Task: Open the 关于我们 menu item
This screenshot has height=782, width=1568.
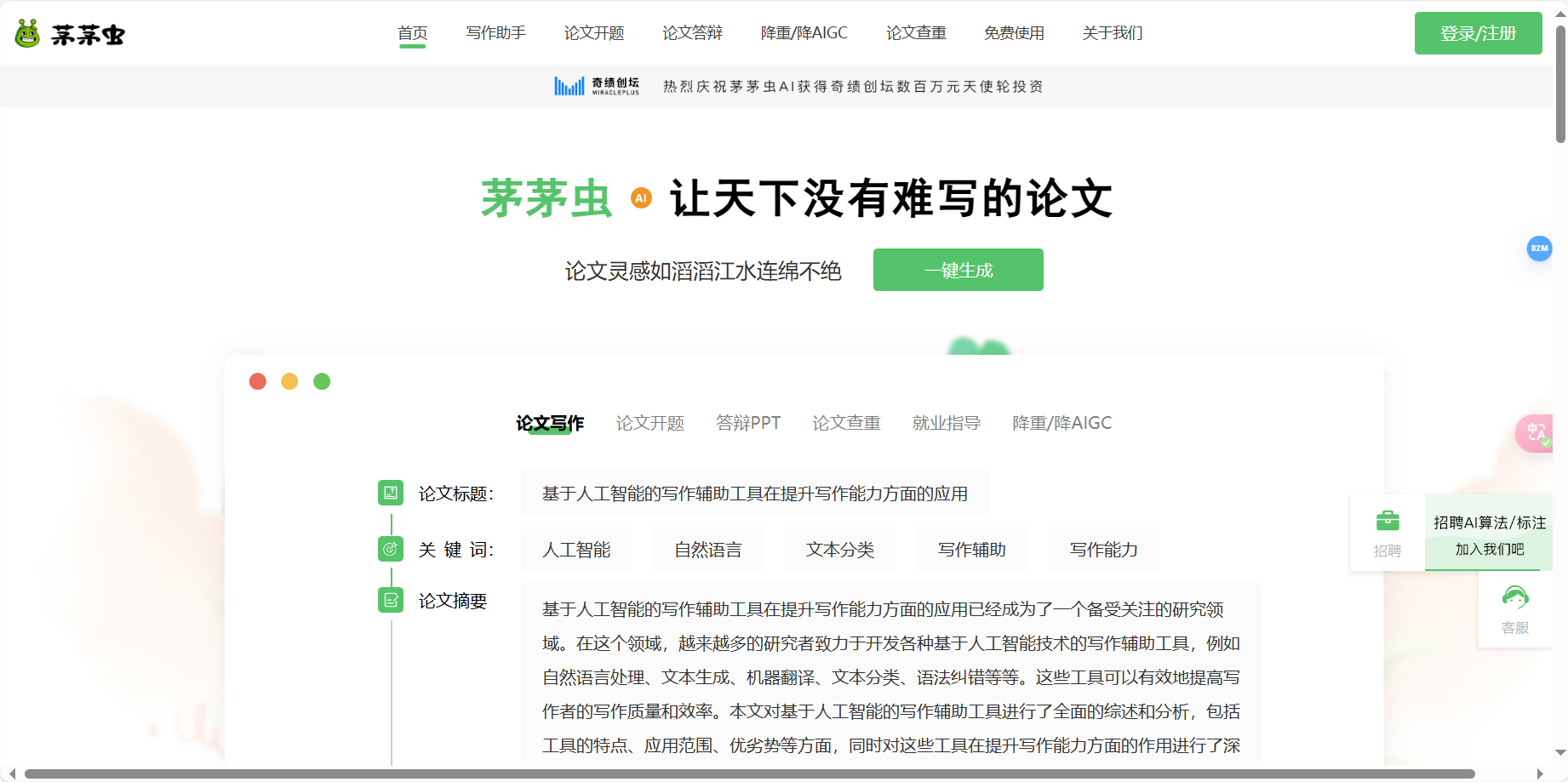Action: pyautogui.click(x=1112, y=33)
